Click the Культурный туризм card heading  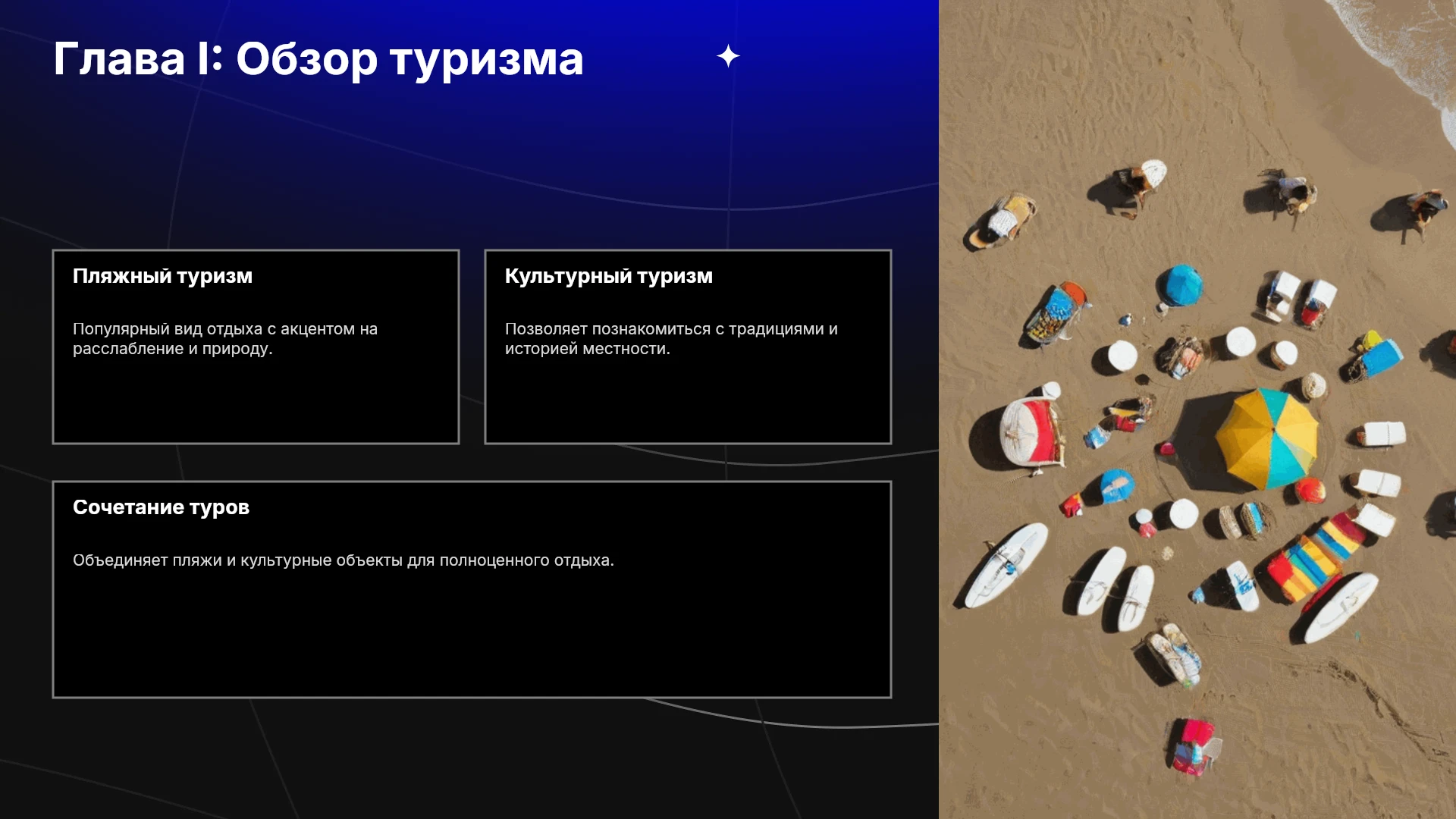tap(609, 276)
